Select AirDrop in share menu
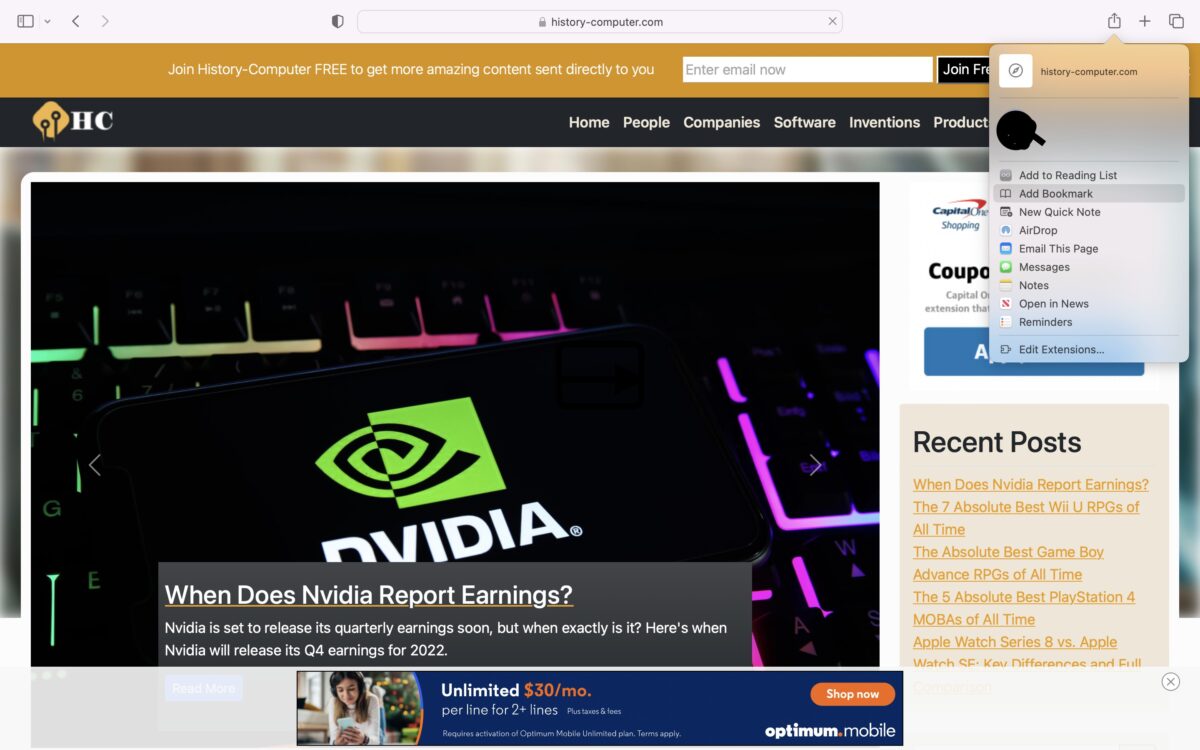 click(1037, 230)
